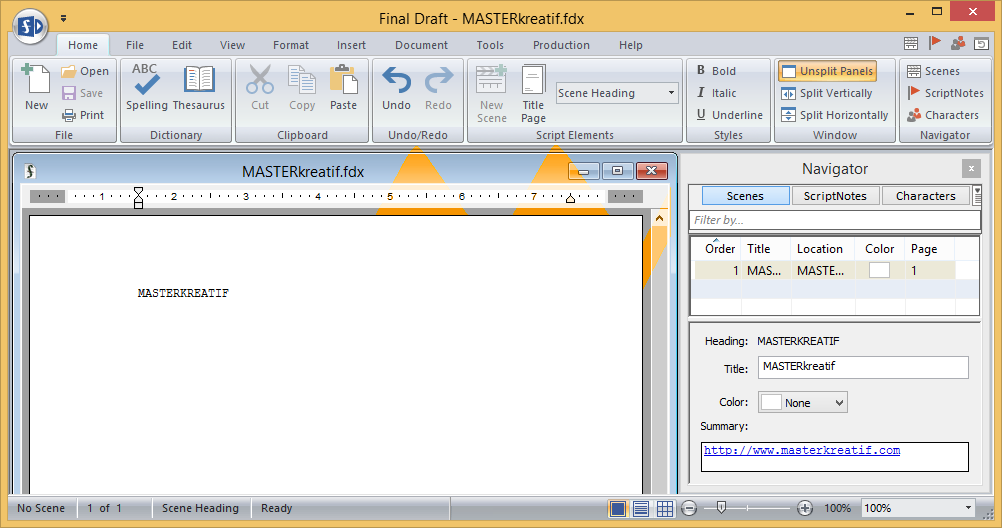Click the Title field containing MASTERkreatif
The width and height of the screenshot is (1002, 528).
click(863, 367)
